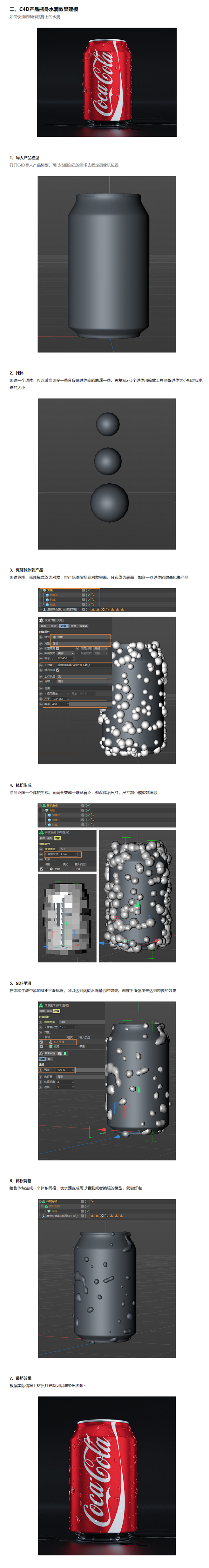Click the mode icon inside the 模式 对象 field
This screenshot has width=209, height=1568.
coord(55,637)
